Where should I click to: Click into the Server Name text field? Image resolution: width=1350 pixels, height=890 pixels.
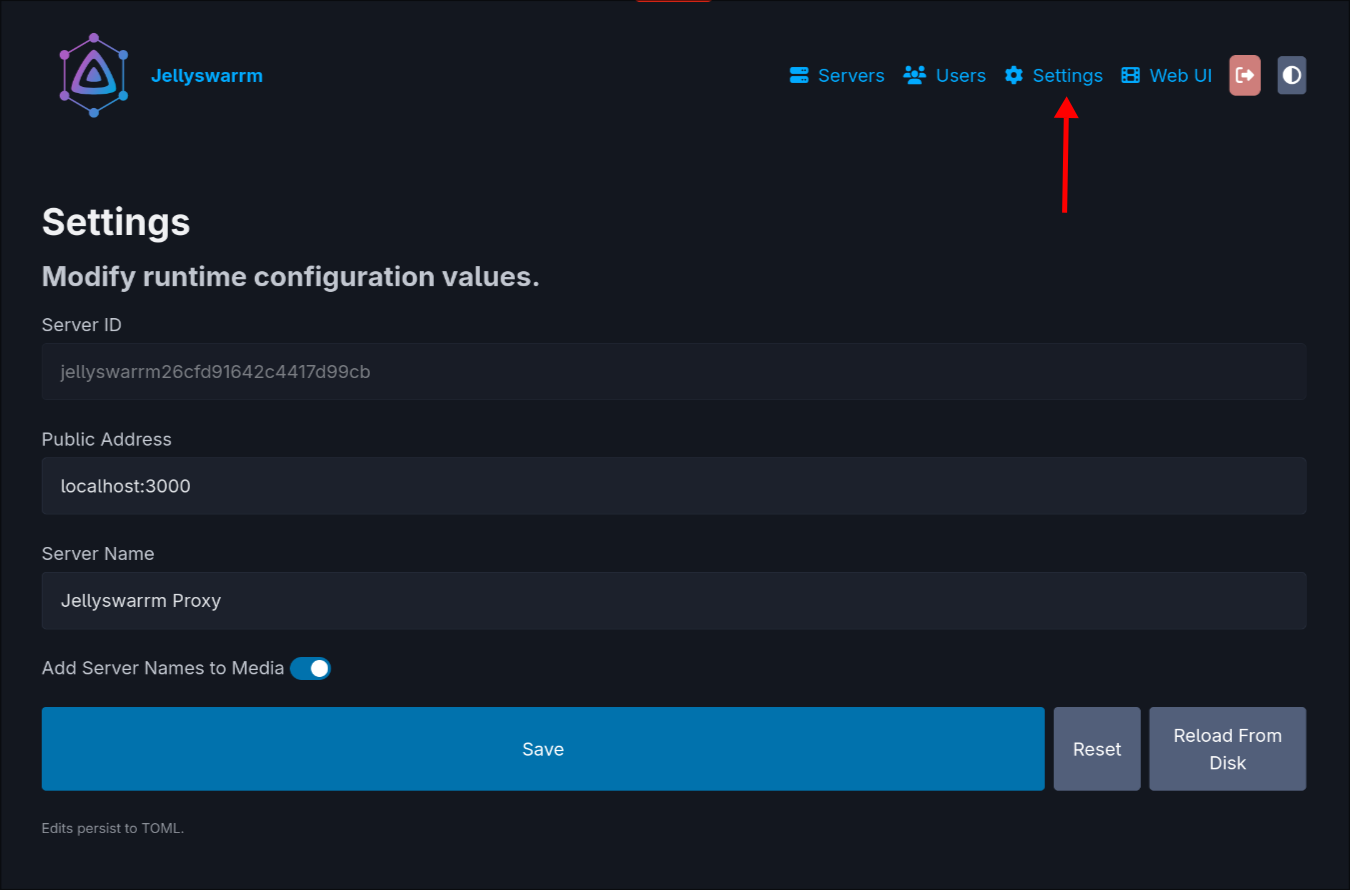673,601
